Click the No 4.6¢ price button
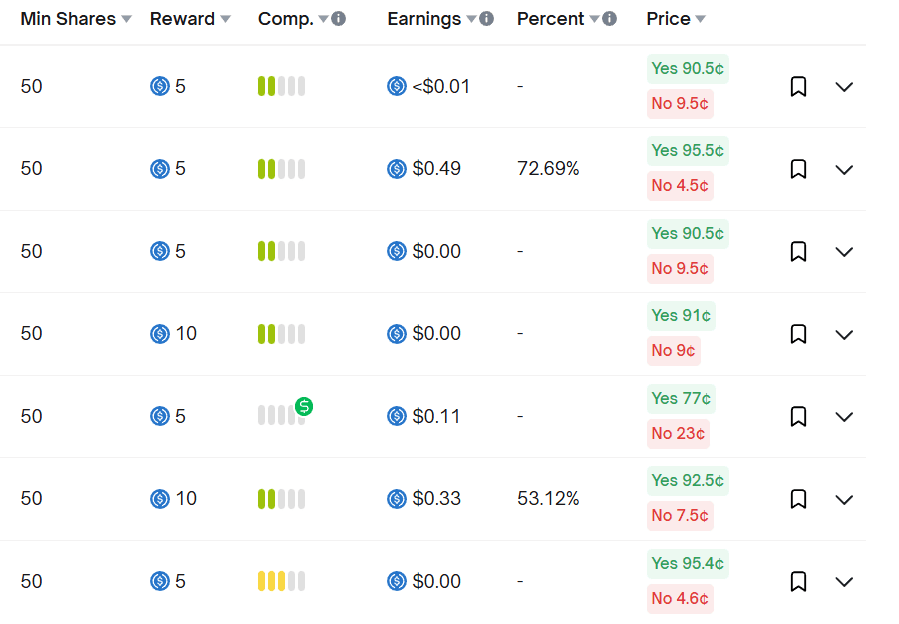899x624 pixels. pyautogui.click(x=680, y=599)
